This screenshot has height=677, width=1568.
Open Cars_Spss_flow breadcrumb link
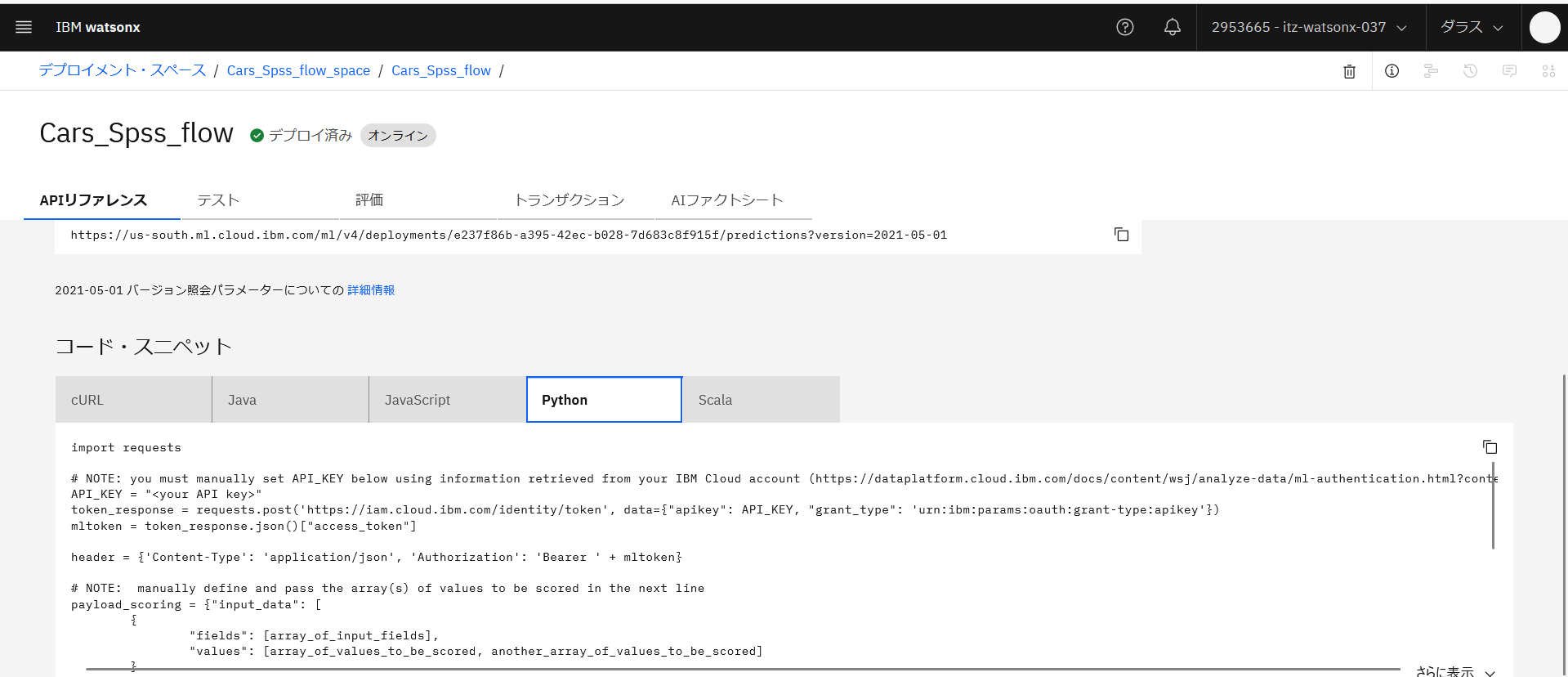[441, 70]
